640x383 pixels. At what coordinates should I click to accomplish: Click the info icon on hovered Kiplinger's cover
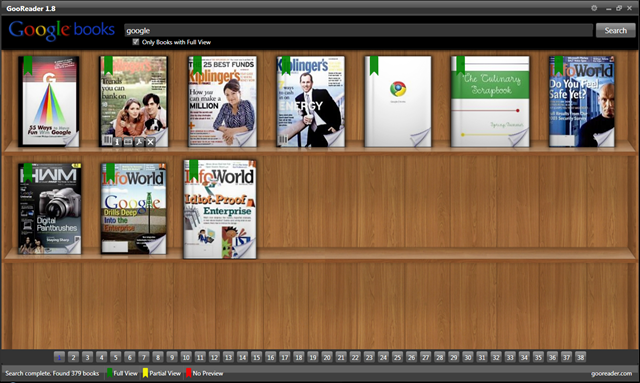click(x=117, y=142)
